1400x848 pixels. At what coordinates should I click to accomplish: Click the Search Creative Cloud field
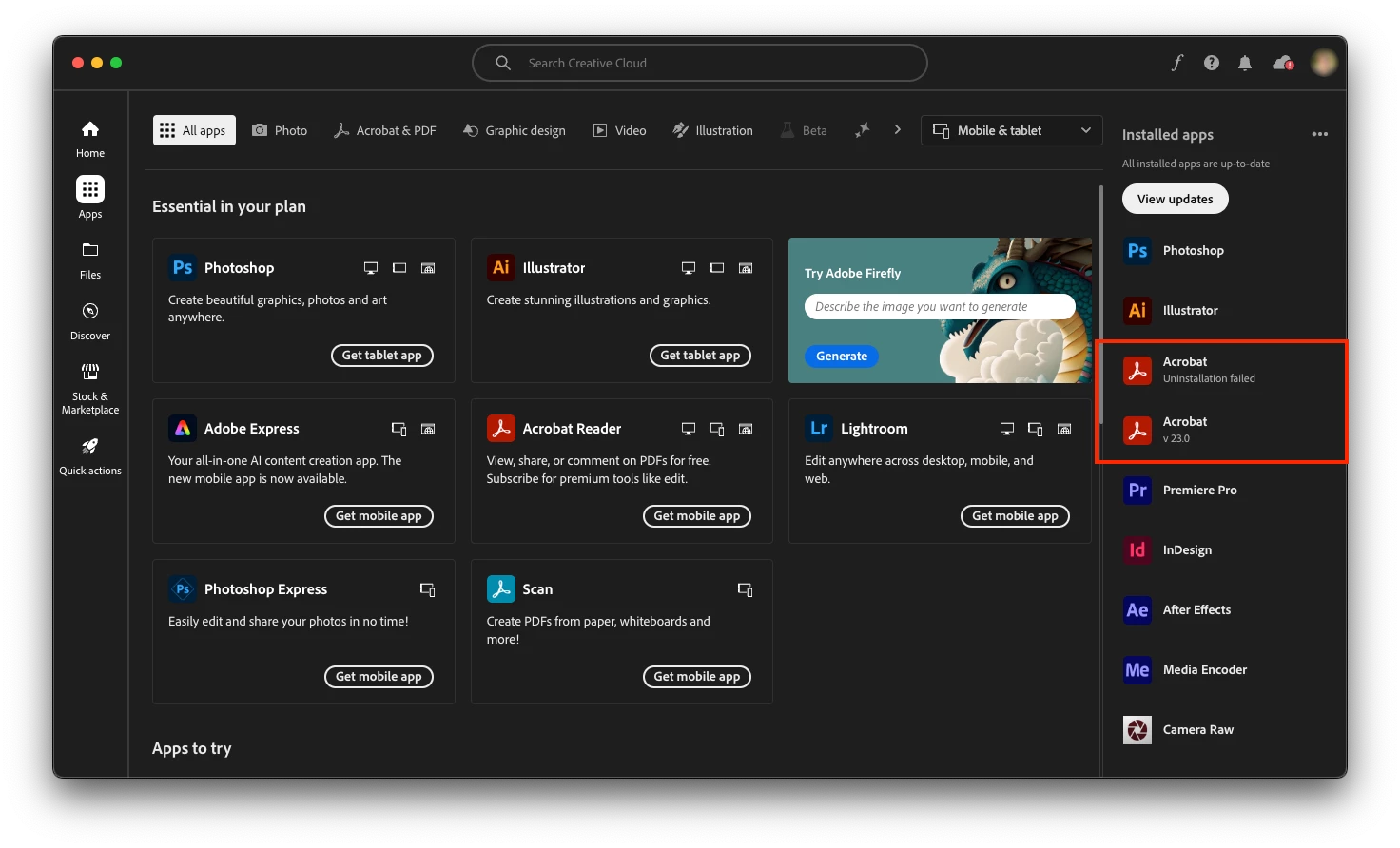700,63
